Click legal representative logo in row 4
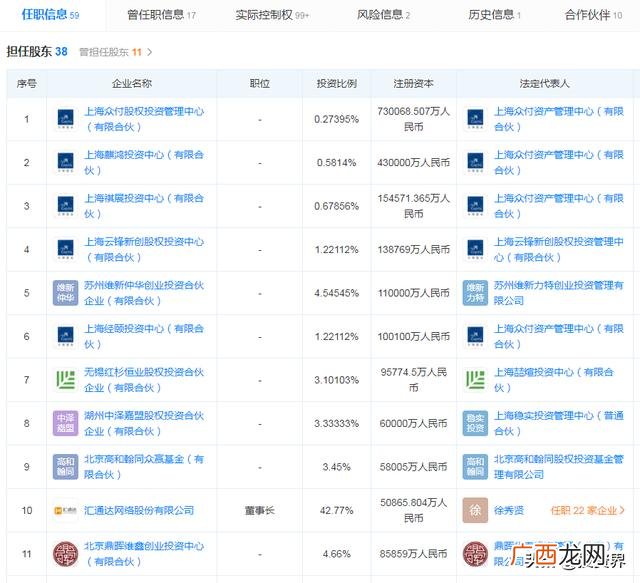The width and height of the screenshot is (640, 583). [475, 249]
